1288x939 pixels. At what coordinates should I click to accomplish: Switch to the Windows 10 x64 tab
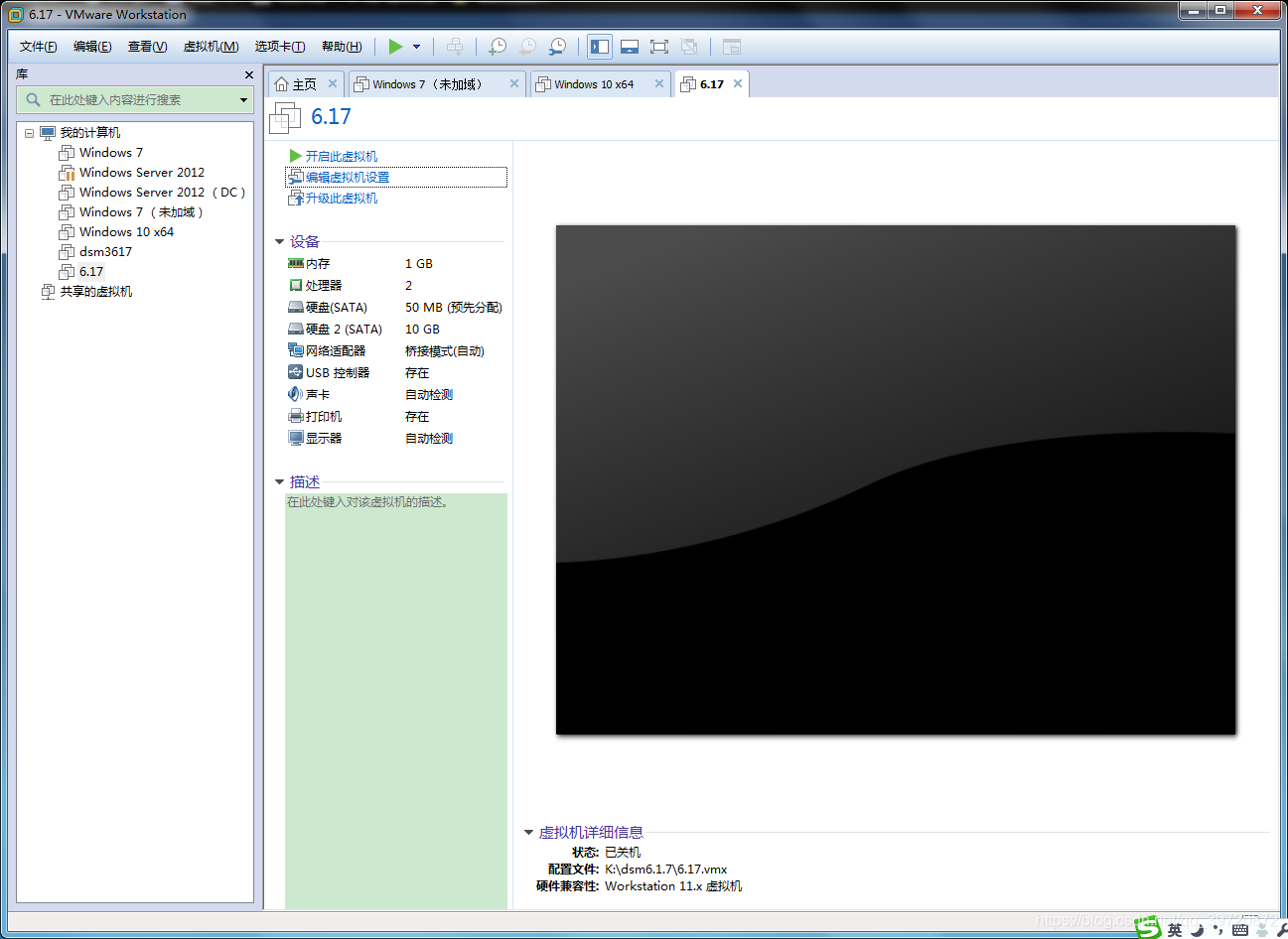[594, 84]
